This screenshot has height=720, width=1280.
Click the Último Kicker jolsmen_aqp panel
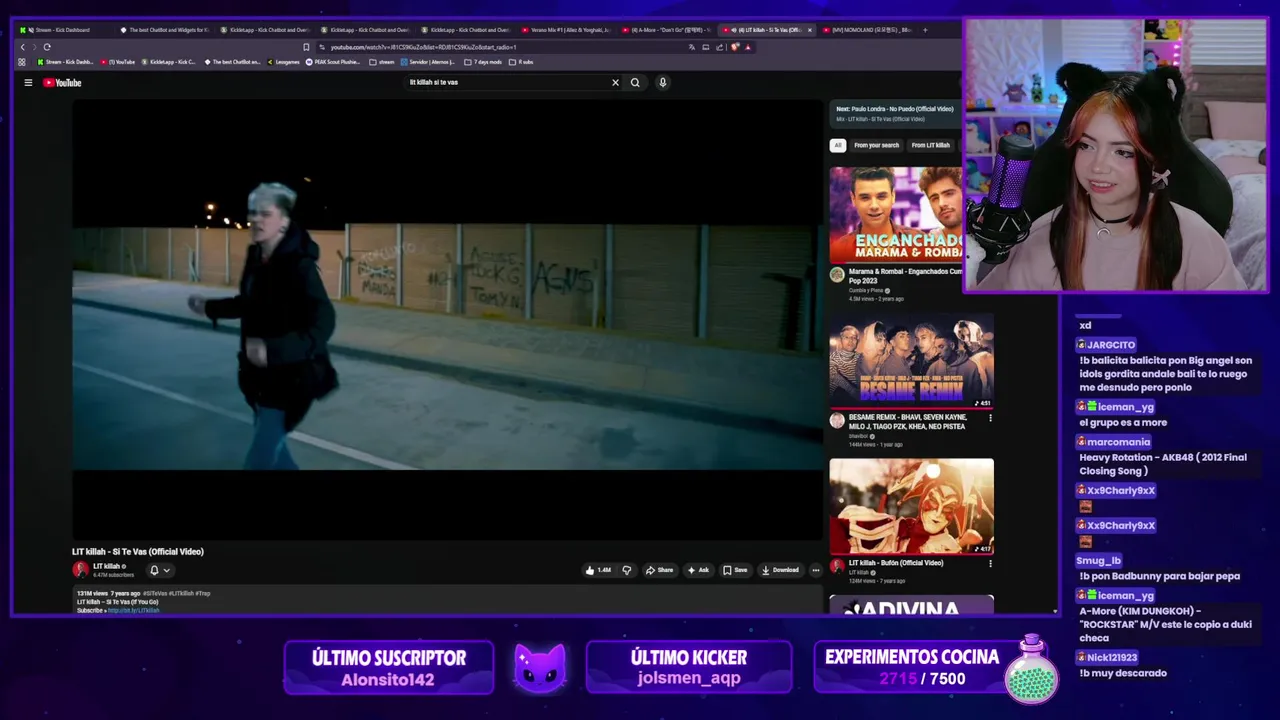(688, 668)
